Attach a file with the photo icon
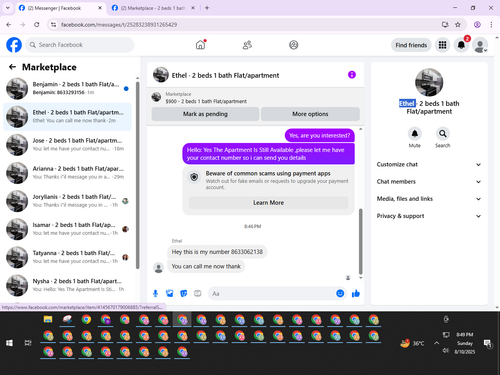The width and height of the screenshot is (500, 375). pos(170,293)
